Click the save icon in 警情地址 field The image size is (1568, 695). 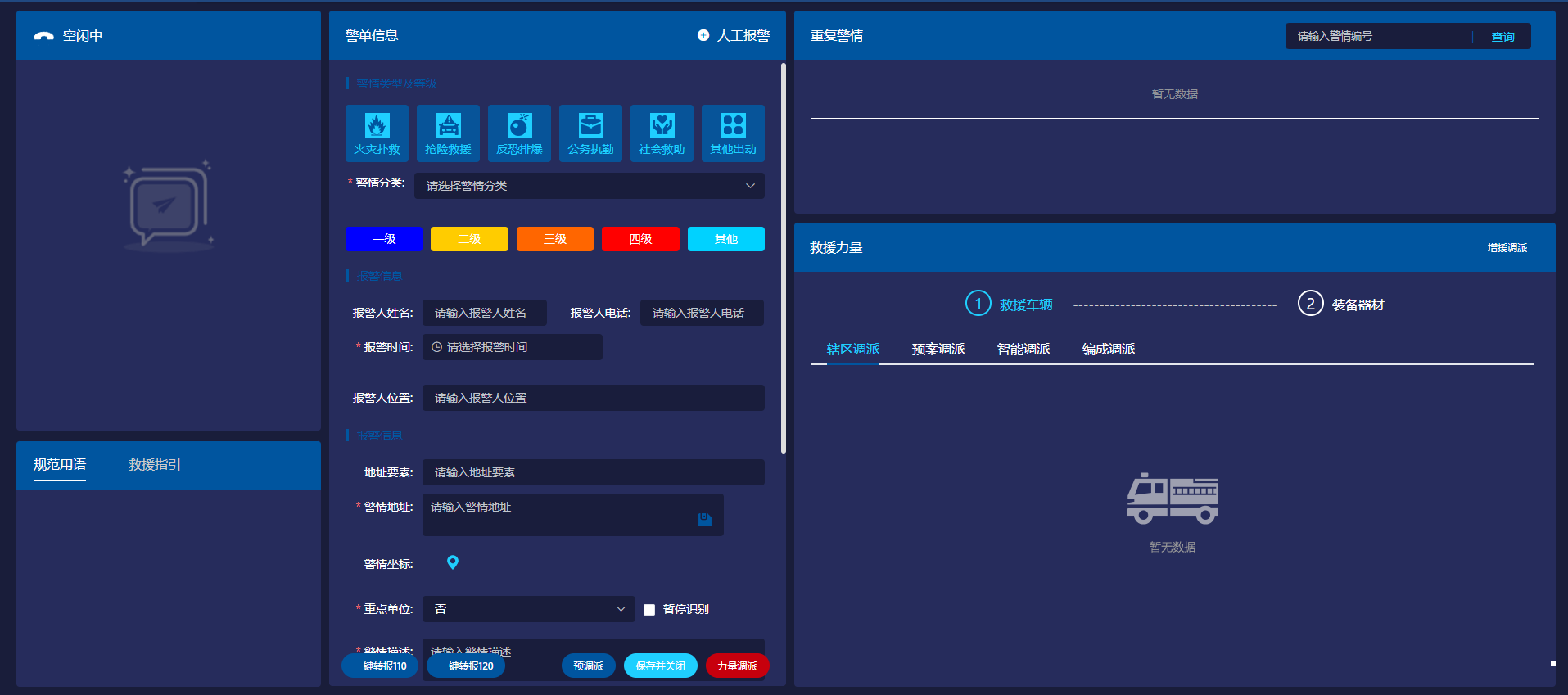[704, 520]
